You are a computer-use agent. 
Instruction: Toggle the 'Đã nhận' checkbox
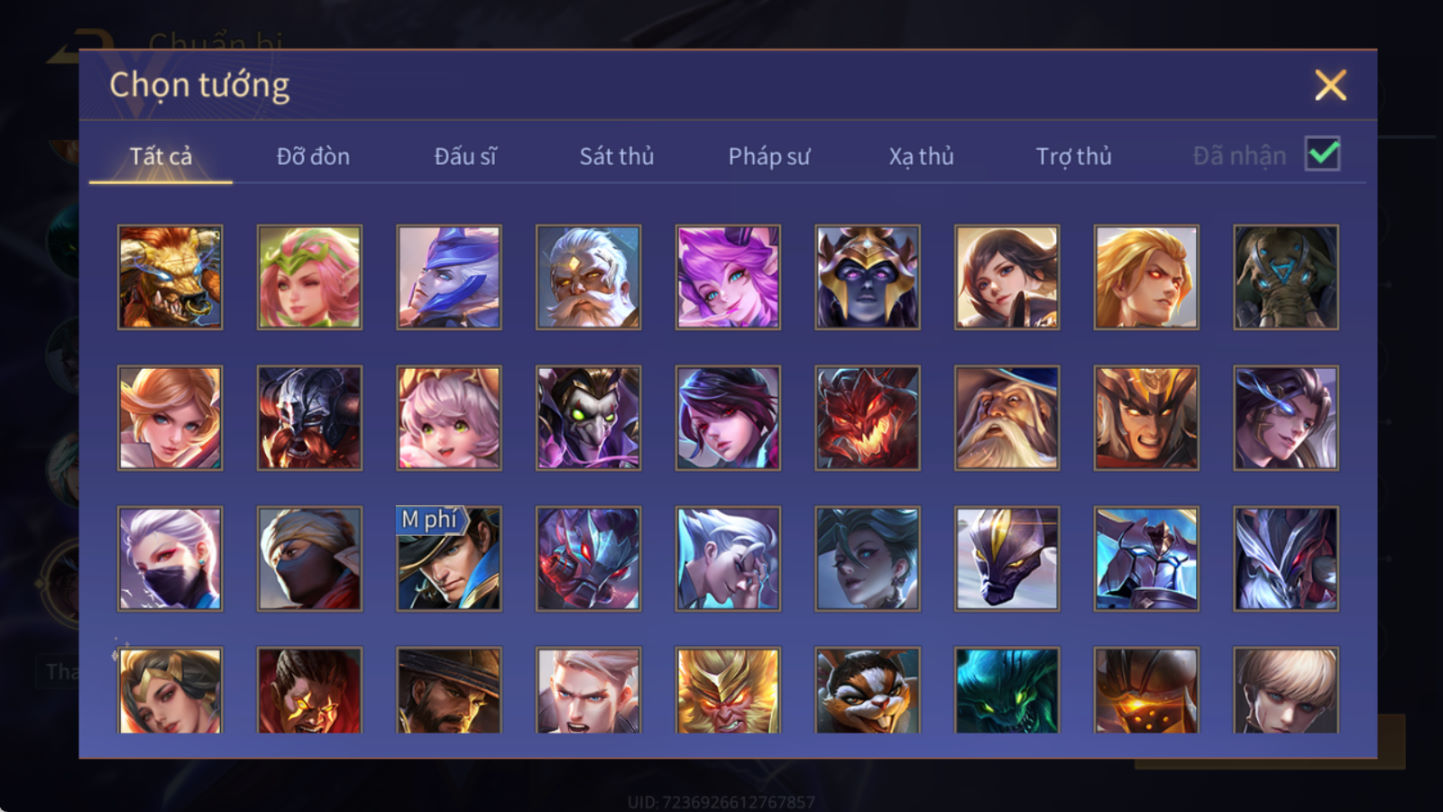1322,155
